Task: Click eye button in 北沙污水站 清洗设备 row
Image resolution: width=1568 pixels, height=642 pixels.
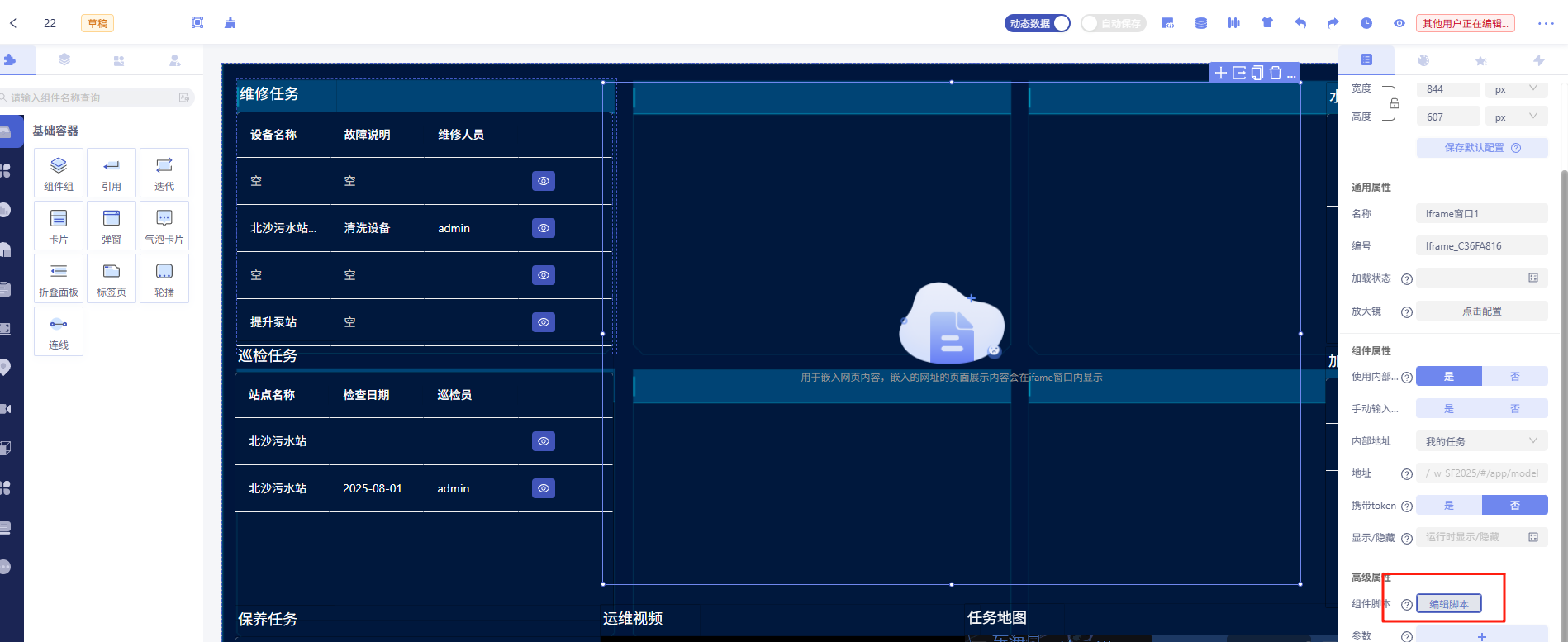Action: coord(544,228)
